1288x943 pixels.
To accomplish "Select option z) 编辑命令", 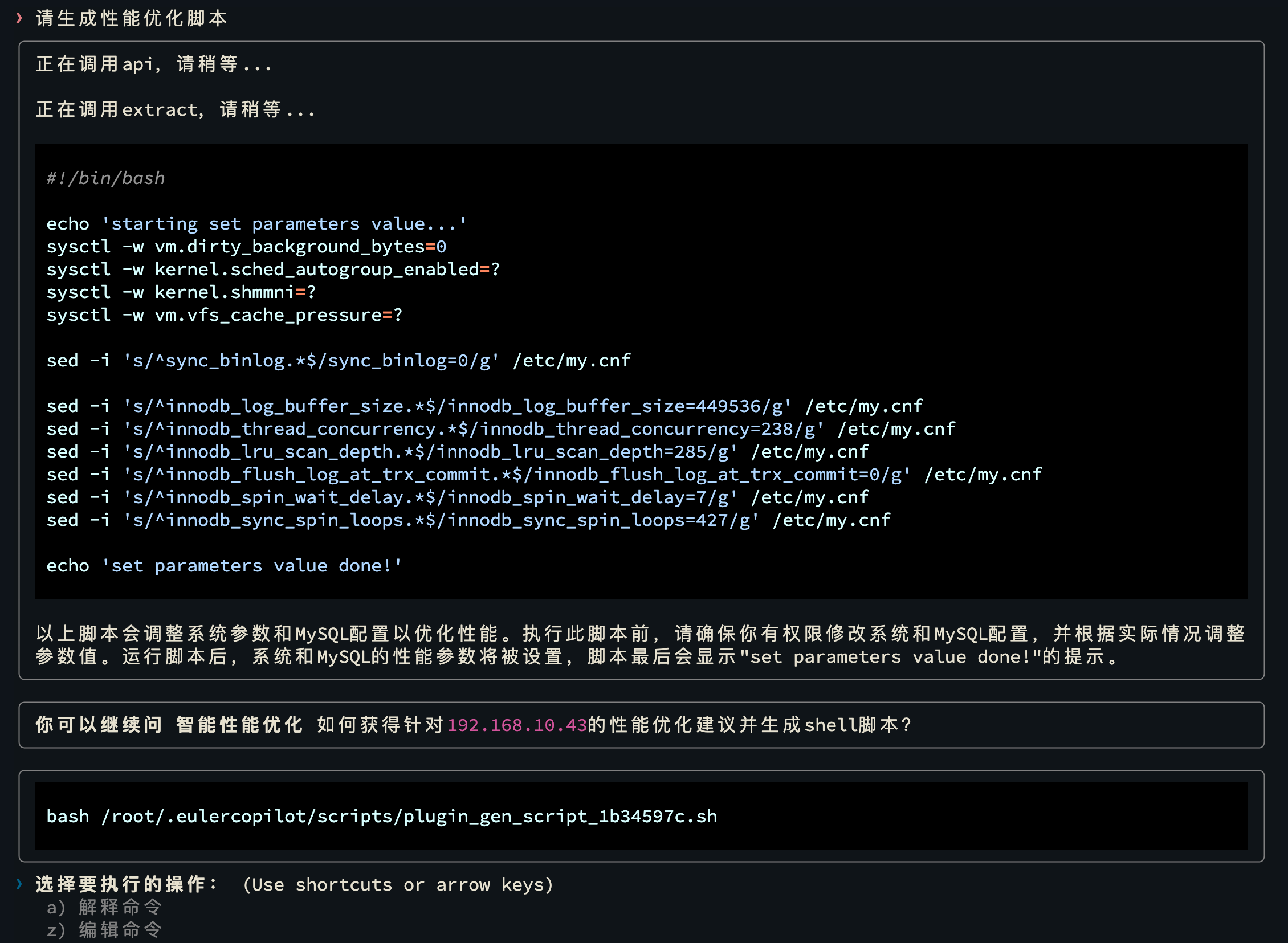I will (x=104, y=929).
